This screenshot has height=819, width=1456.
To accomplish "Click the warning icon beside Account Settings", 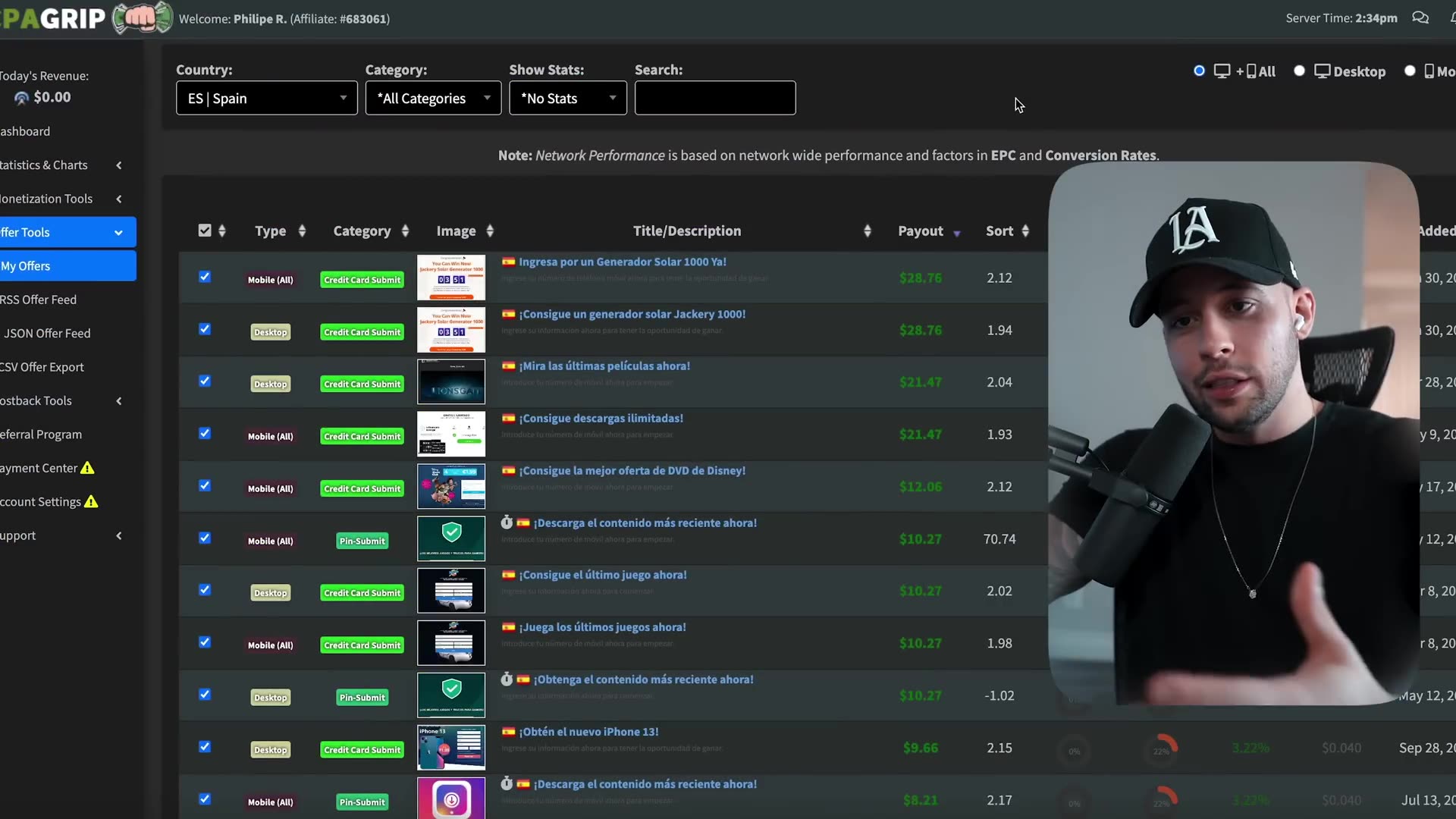I will [91, 501].
